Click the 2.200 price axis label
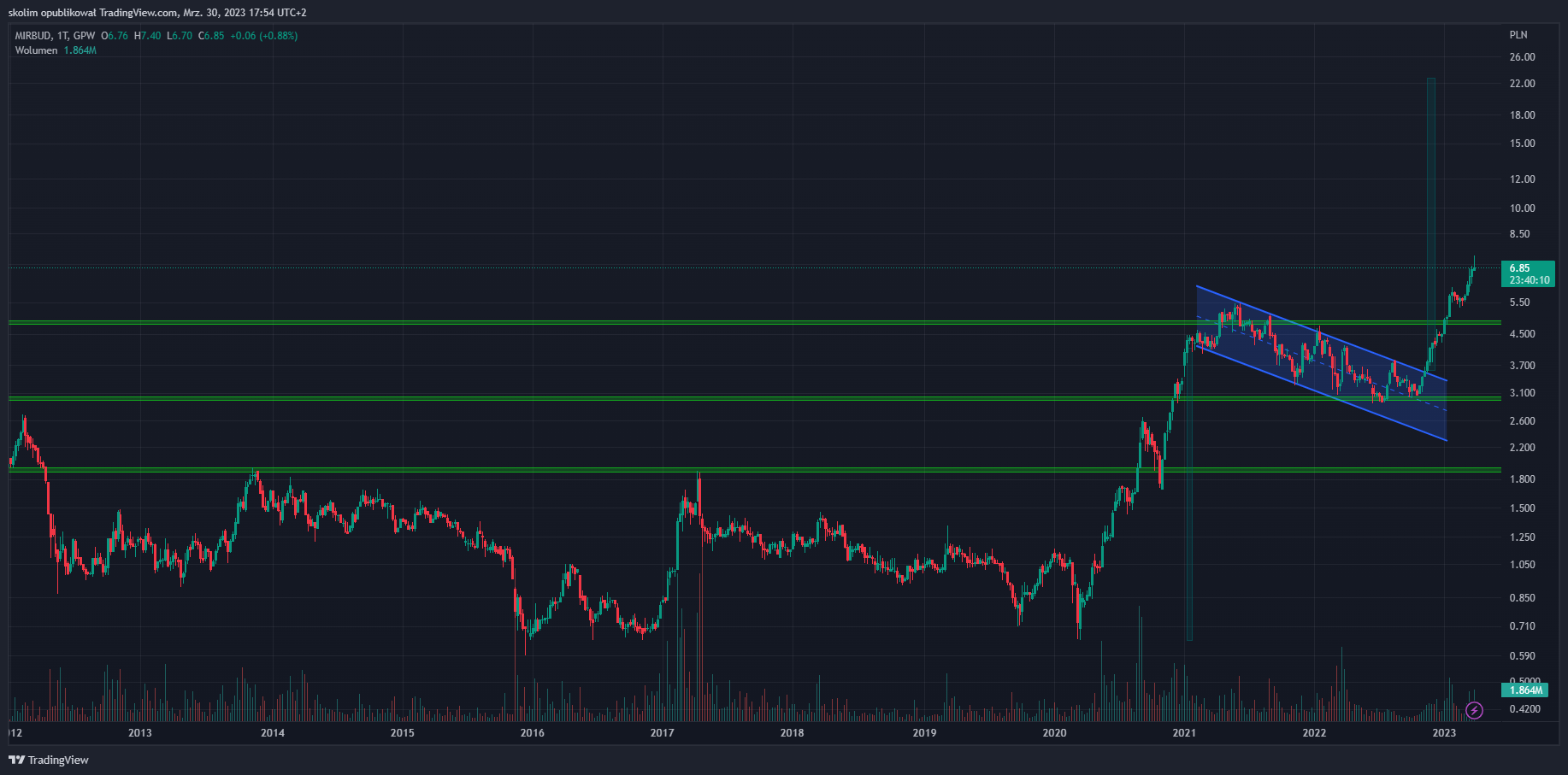This screenshot has width=1568, height=775. tap(1522, 448)
